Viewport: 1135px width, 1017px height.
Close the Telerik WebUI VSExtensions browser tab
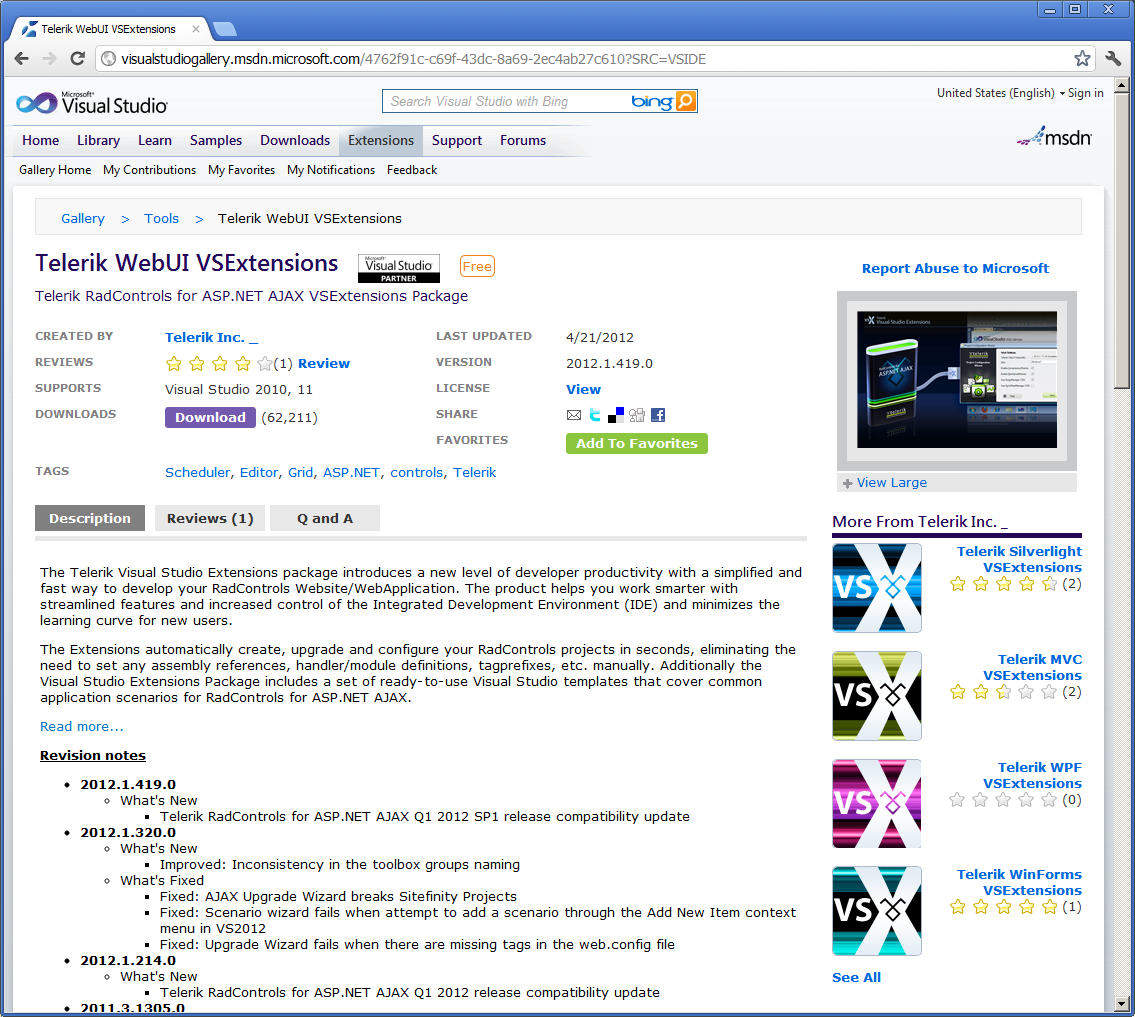(195, 29)
